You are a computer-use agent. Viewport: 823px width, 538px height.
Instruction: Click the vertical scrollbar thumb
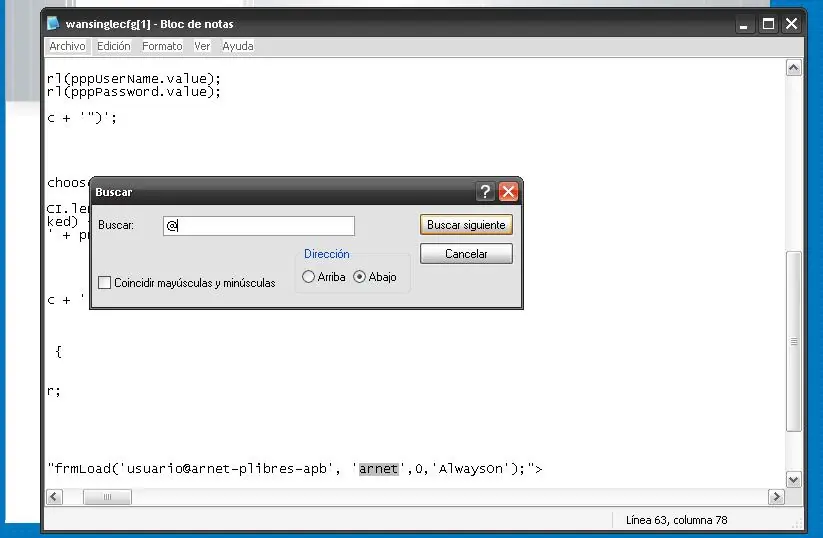[794, 341]
